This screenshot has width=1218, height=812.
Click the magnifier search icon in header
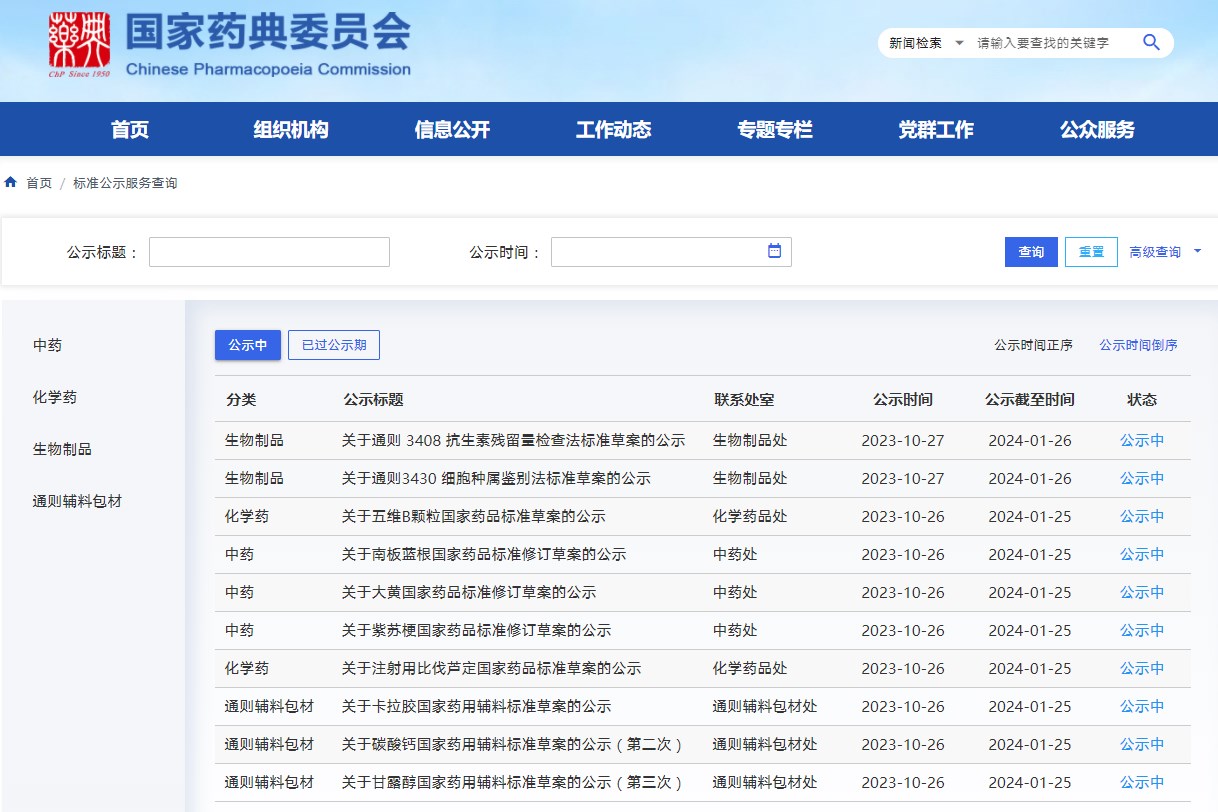tap(1151, 42)
